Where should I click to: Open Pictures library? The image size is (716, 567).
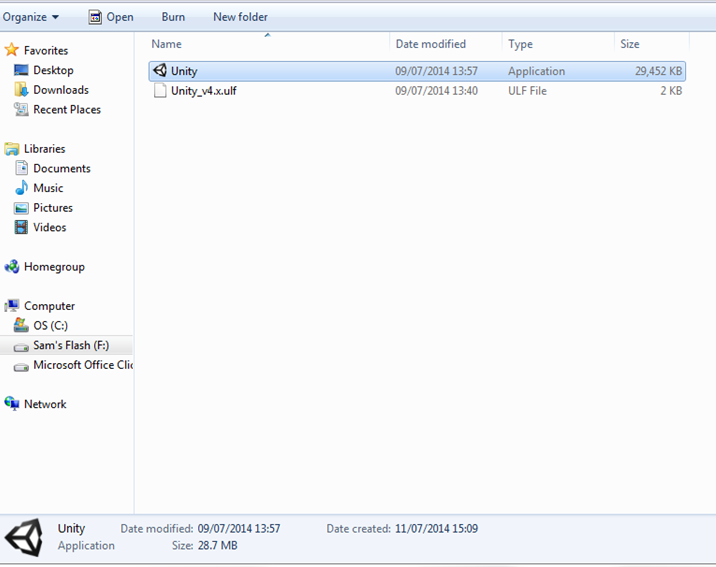pos(53,208)
